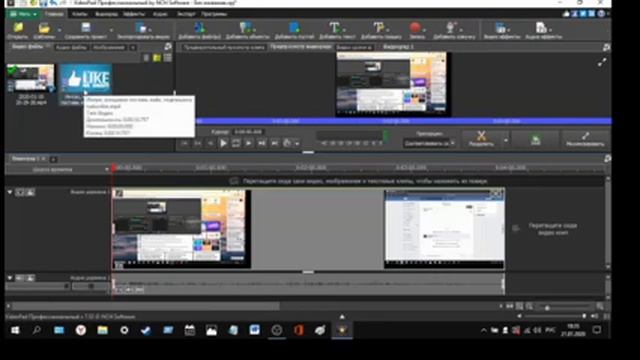The image size is (640, 360).
Task: Toggle video track lock icon
Action: (20, 192)
